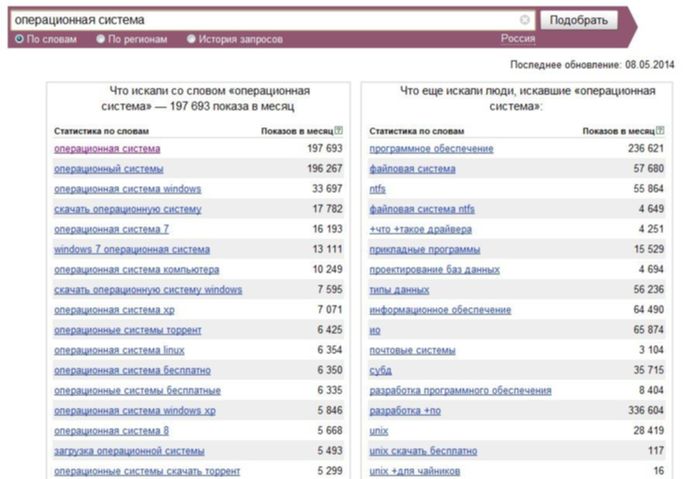Open the 'Россия' region selector
Image resolution: width=688 pixels, height=479 pixels.
pyautogui.click(x=518, y=39)
